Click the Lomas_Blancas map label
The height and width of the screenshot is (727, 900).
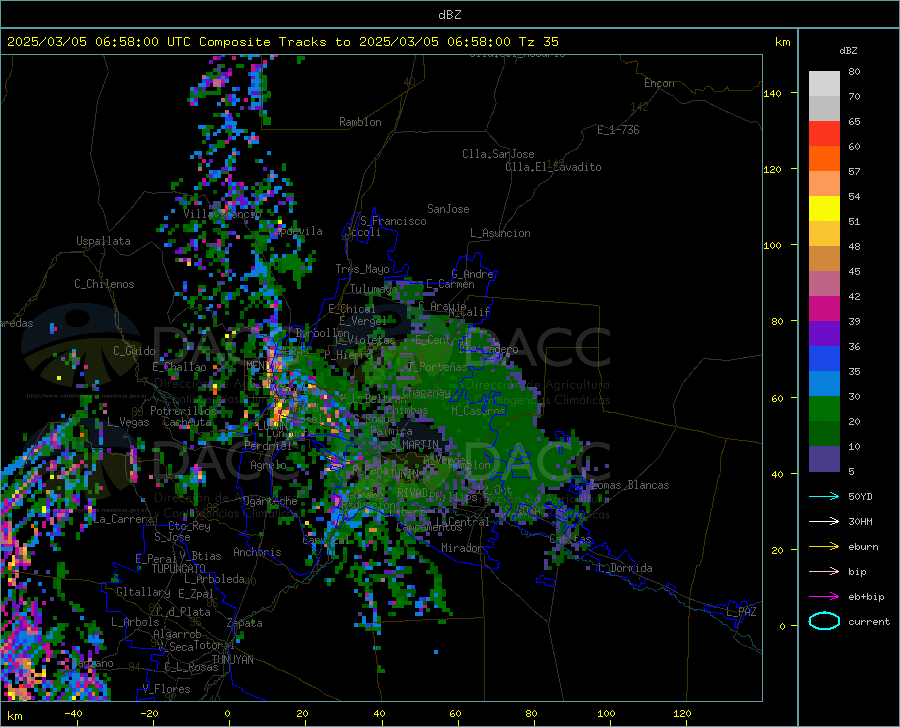630,485
